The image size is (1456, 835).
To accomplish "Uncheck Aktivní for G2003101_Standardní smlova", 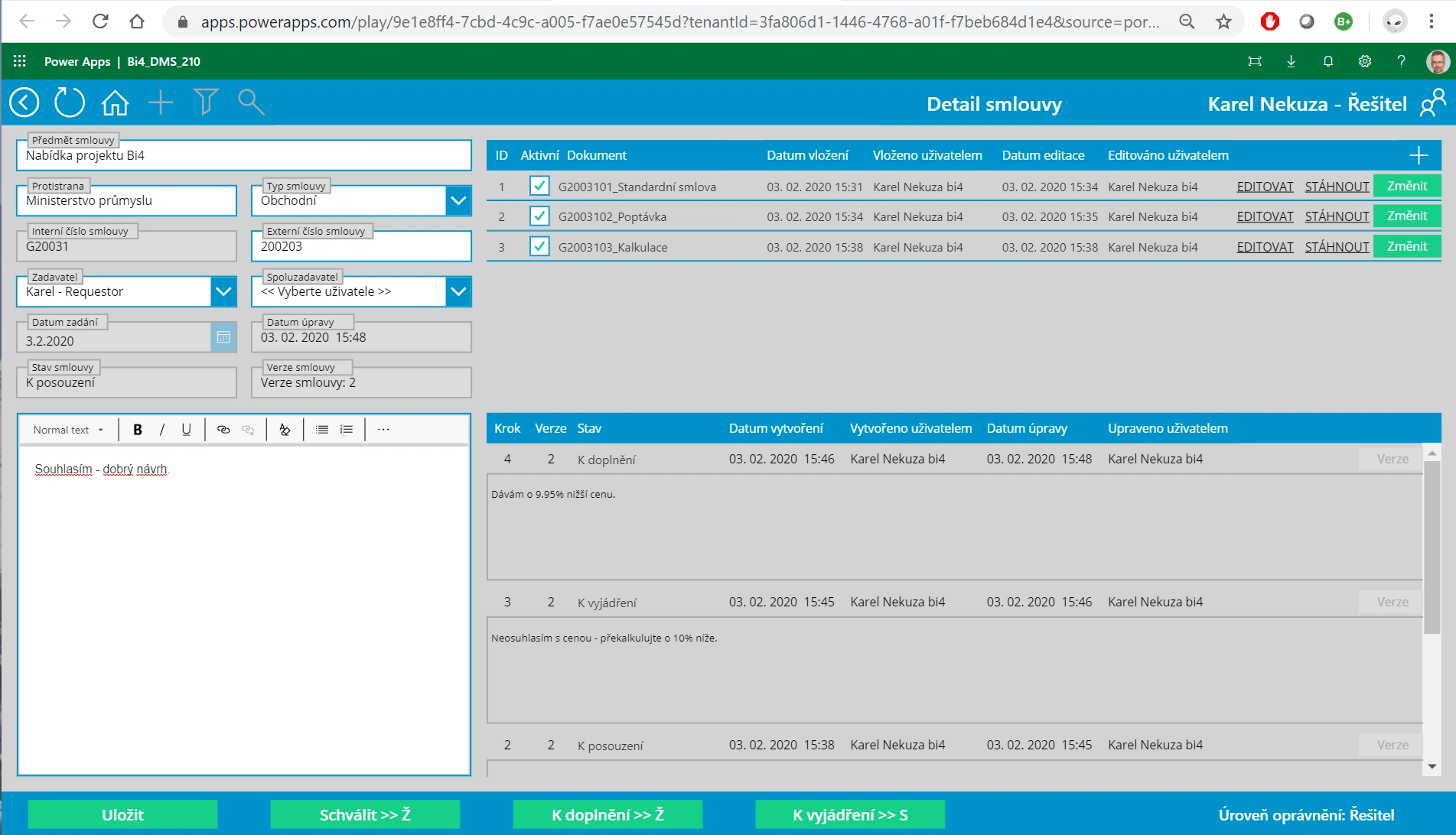I will click(539, 187).
